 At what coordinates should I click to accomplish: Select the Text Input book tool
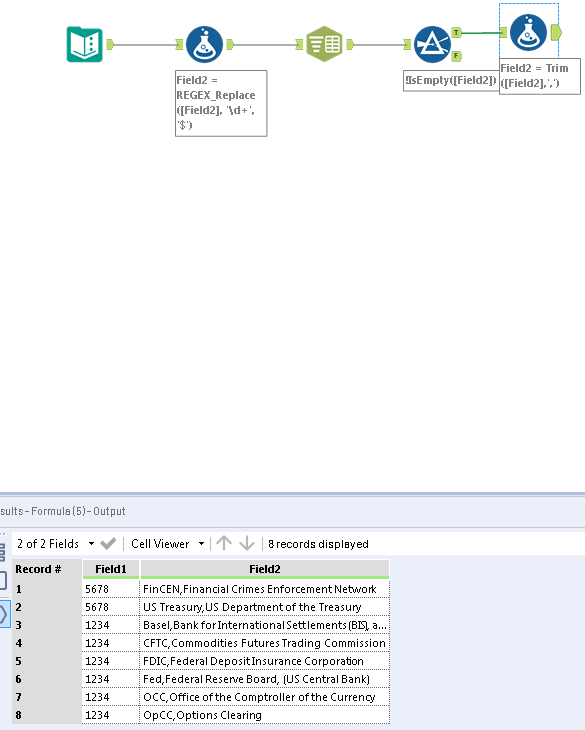(85, 44)
